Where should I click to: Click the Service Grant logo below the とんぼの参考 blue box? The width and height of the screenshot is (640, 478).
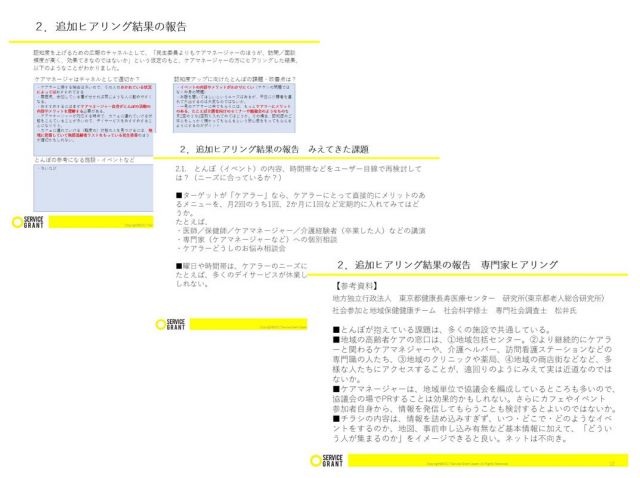pyautogui.click(x=28, y=222)
